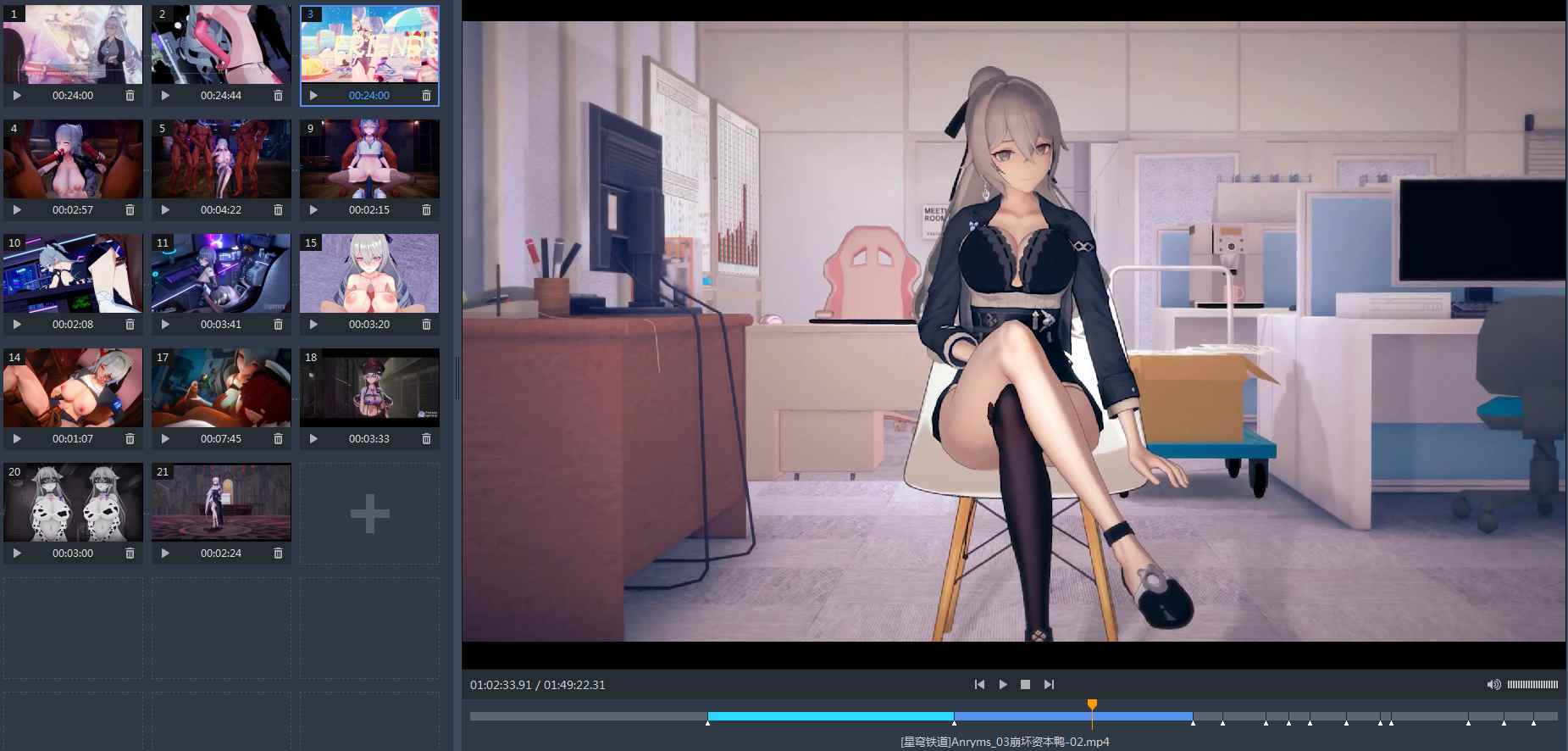The width and height of the screenshot is (1568, 751).
Task: Select the darker blue segment on the timeline
Action: click(1073, 716)
